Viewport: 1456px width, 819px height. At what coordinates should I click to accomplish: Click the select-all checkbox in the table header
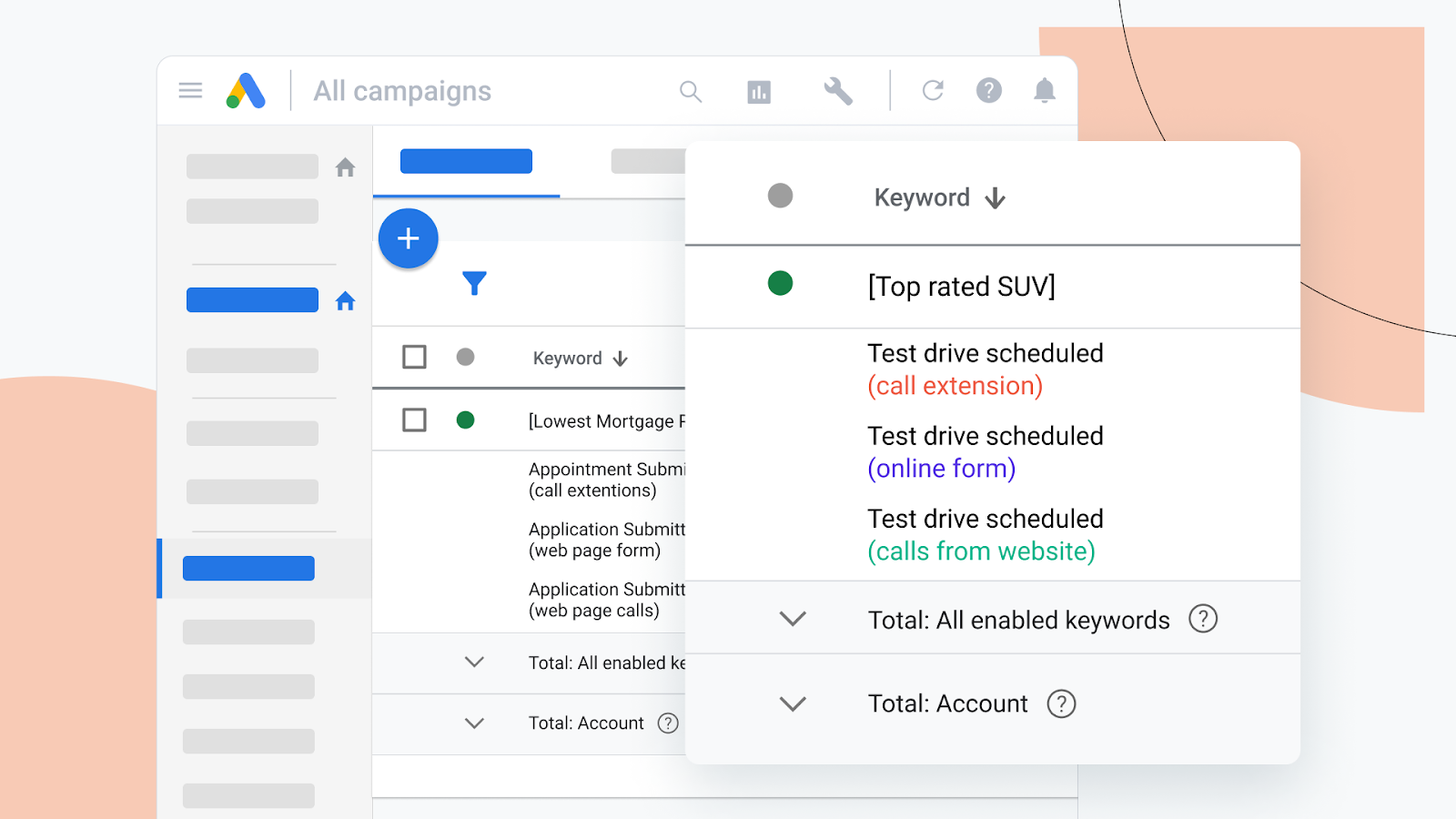(x=414, y=357)
